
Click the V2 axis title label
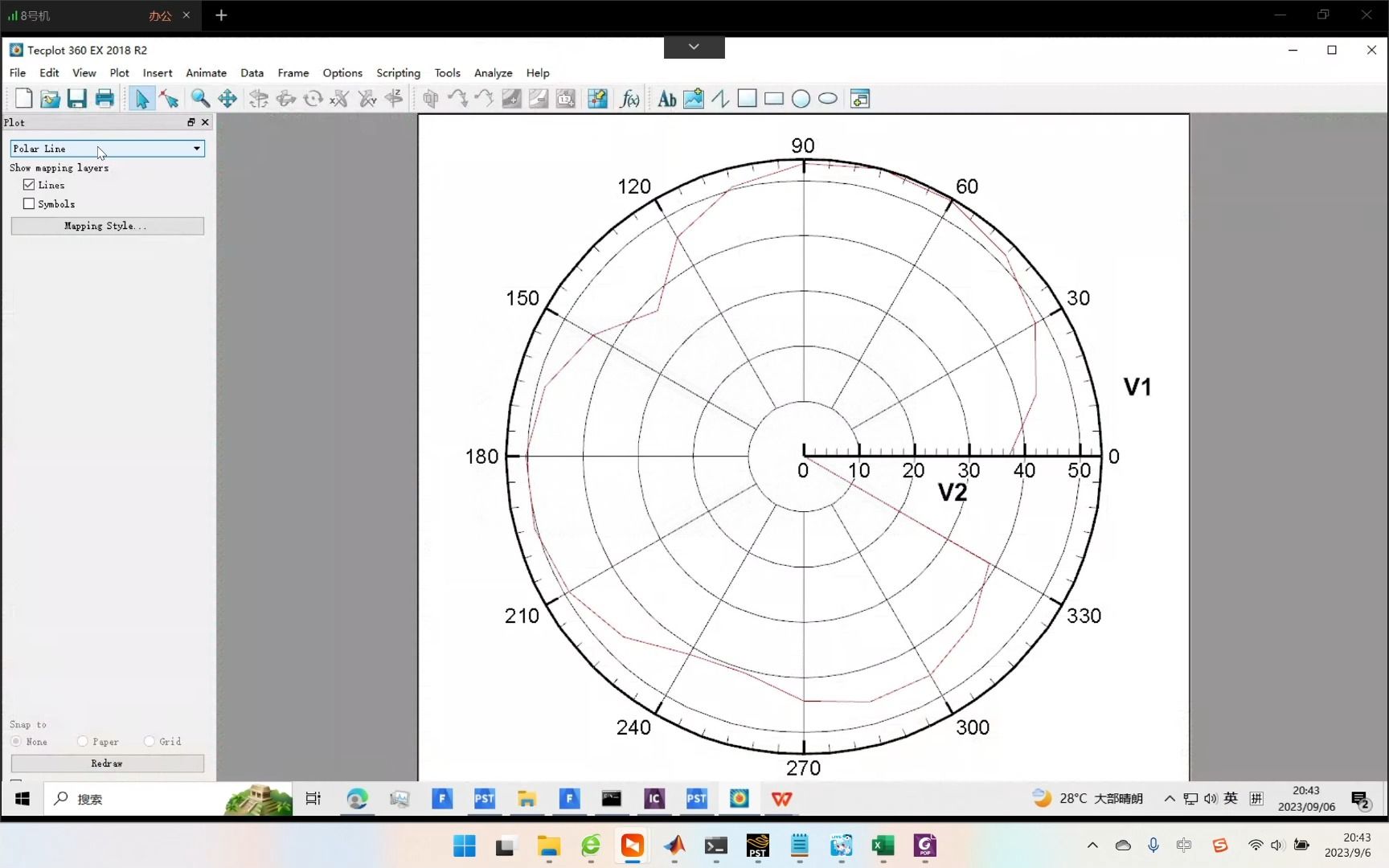point(953,493)
